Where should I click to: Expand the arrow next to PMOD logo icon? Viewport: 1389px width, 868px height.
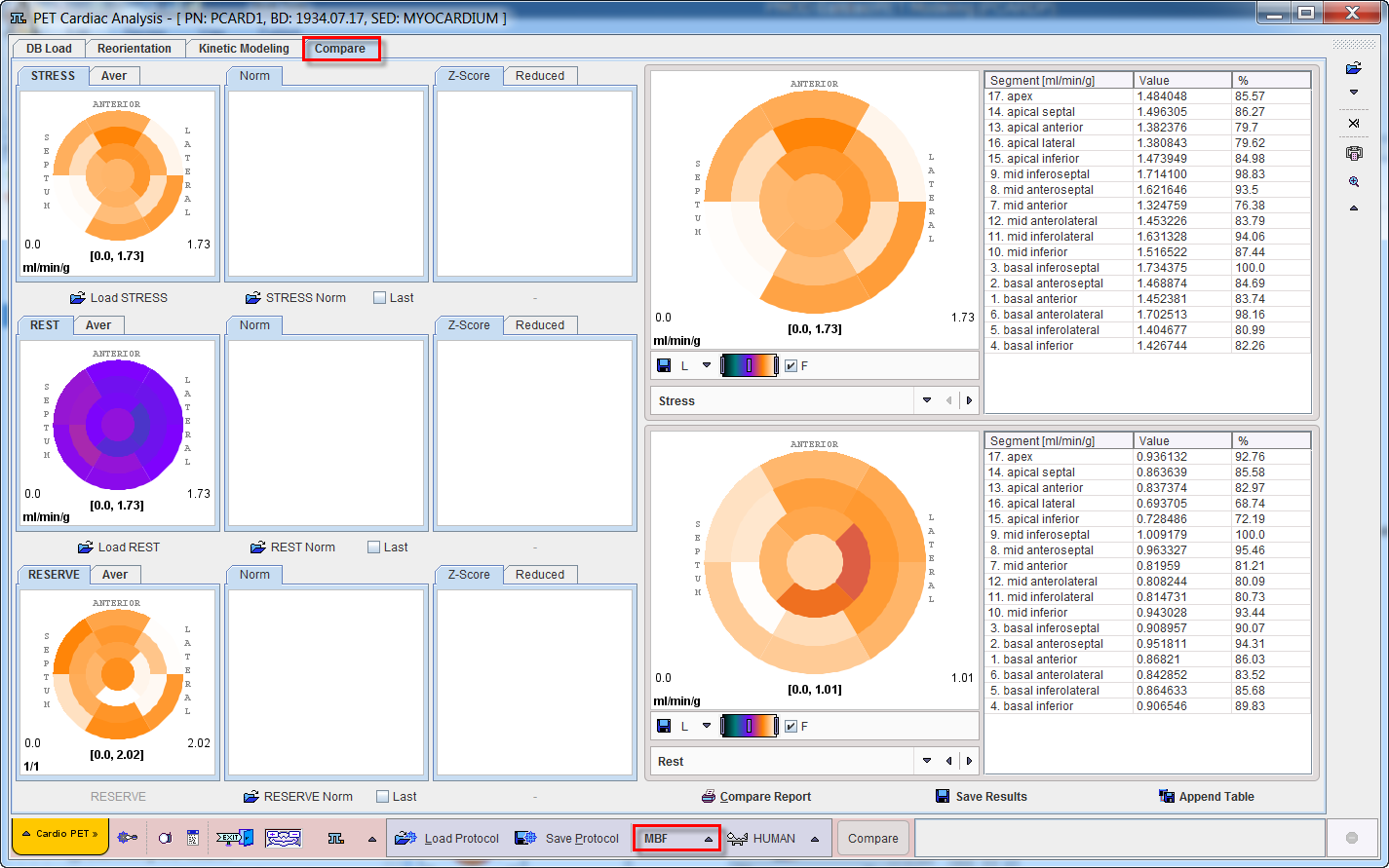coord(371,839)
